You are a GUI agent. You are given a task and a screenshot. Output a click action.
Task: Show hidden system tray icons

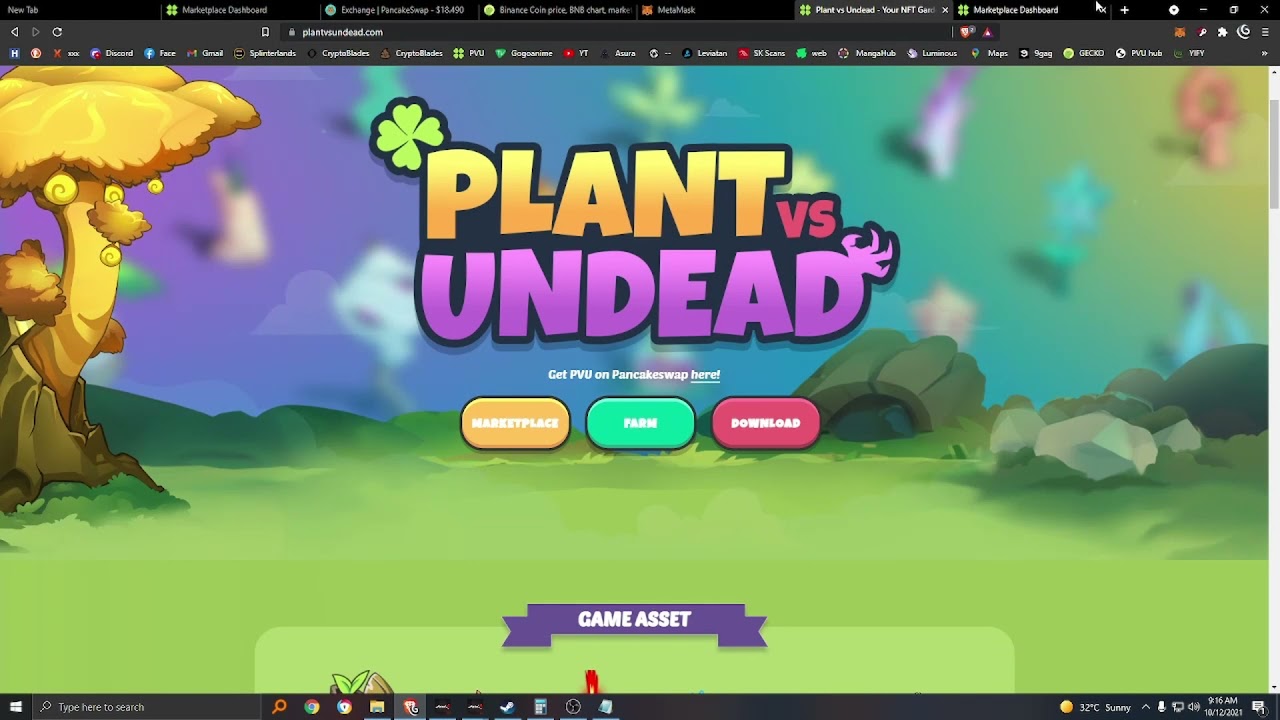coord(1146,707)
